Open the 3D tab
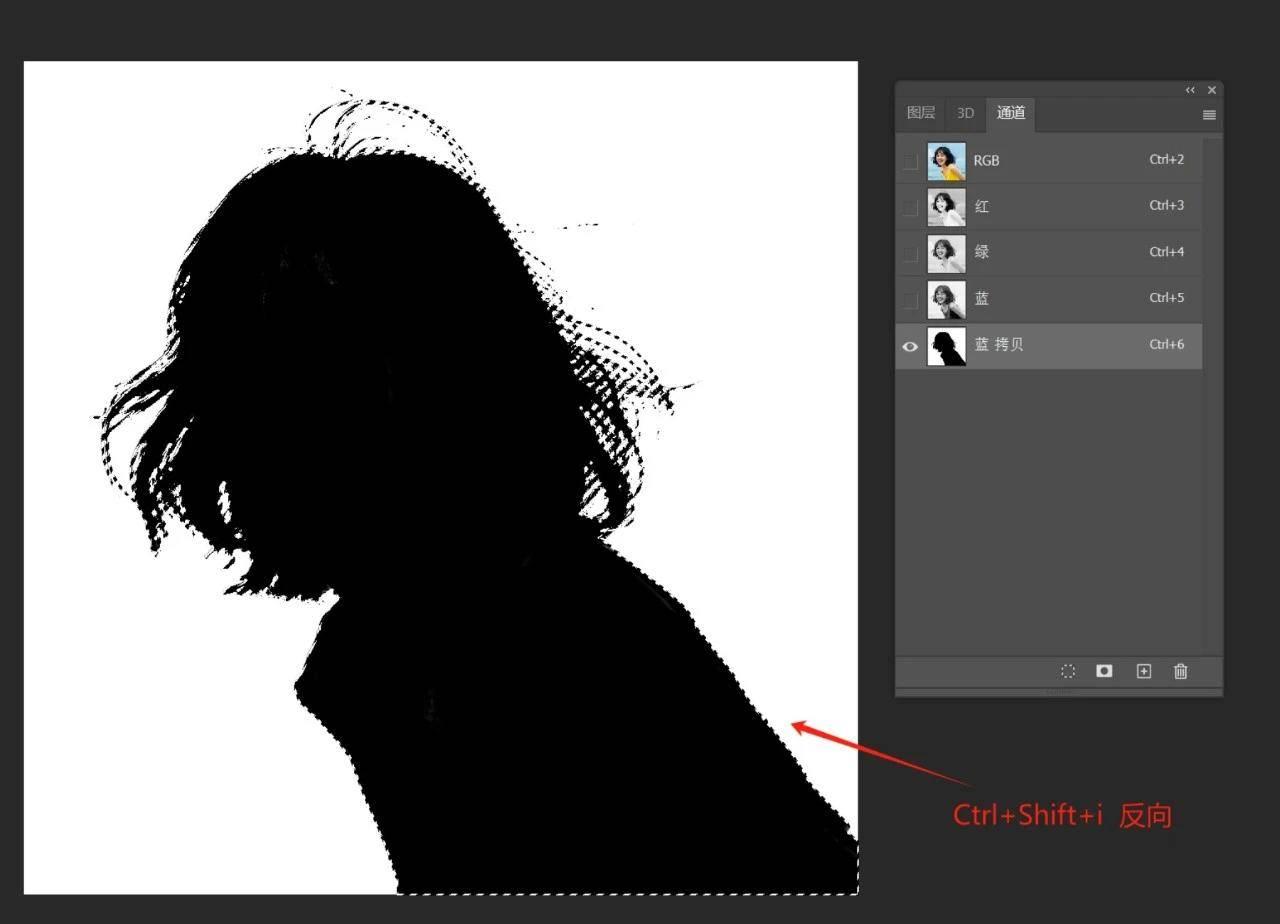 coord(965,113)
